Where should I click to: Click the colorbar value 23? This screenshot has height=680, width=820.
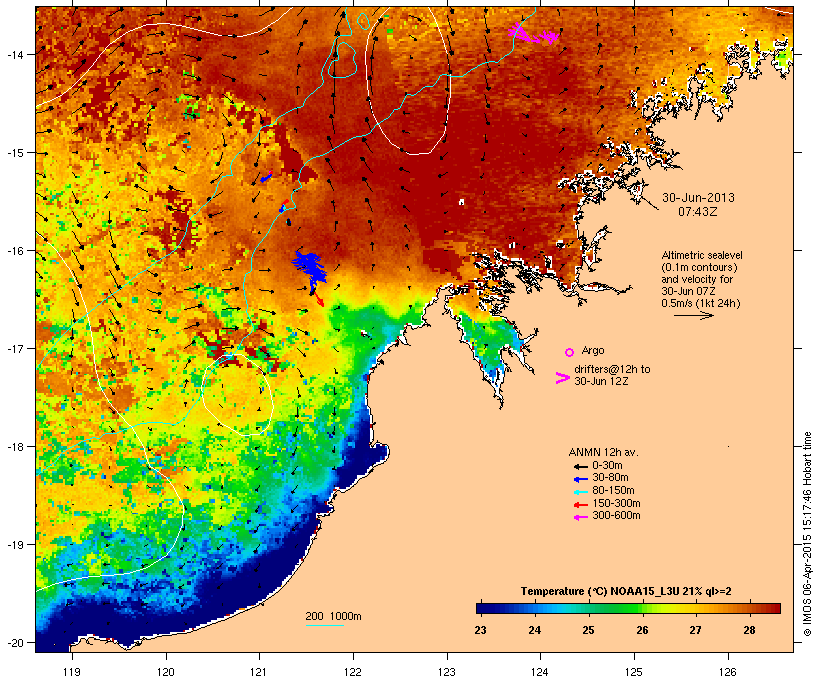tap(481, 630)
